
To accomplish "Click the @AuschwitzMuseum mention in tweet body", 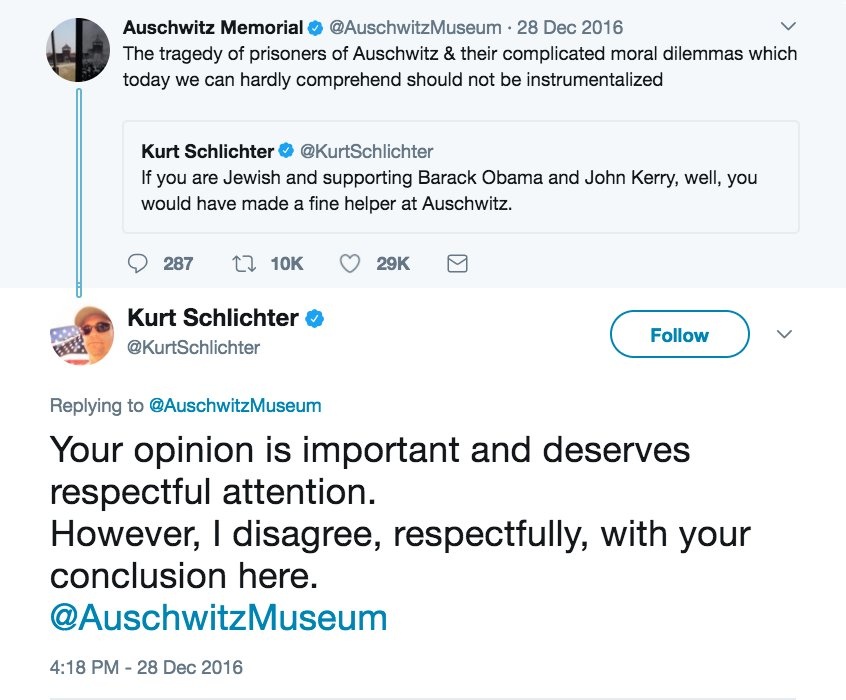I will pos(218,617).
